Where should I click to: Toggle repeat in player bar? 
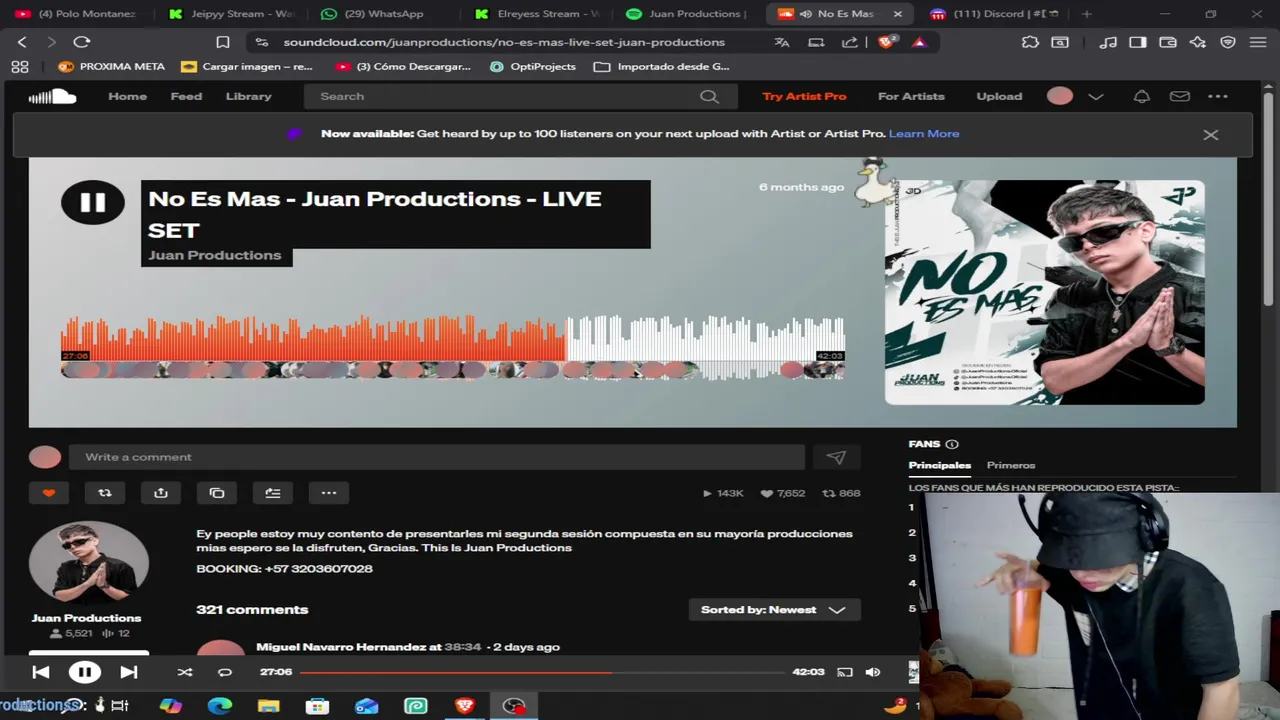tap(225, 672)
